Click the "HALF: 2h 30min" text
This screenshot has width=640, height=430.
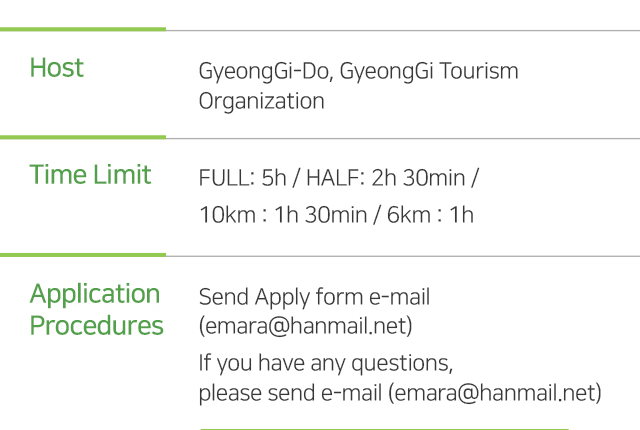386,178
